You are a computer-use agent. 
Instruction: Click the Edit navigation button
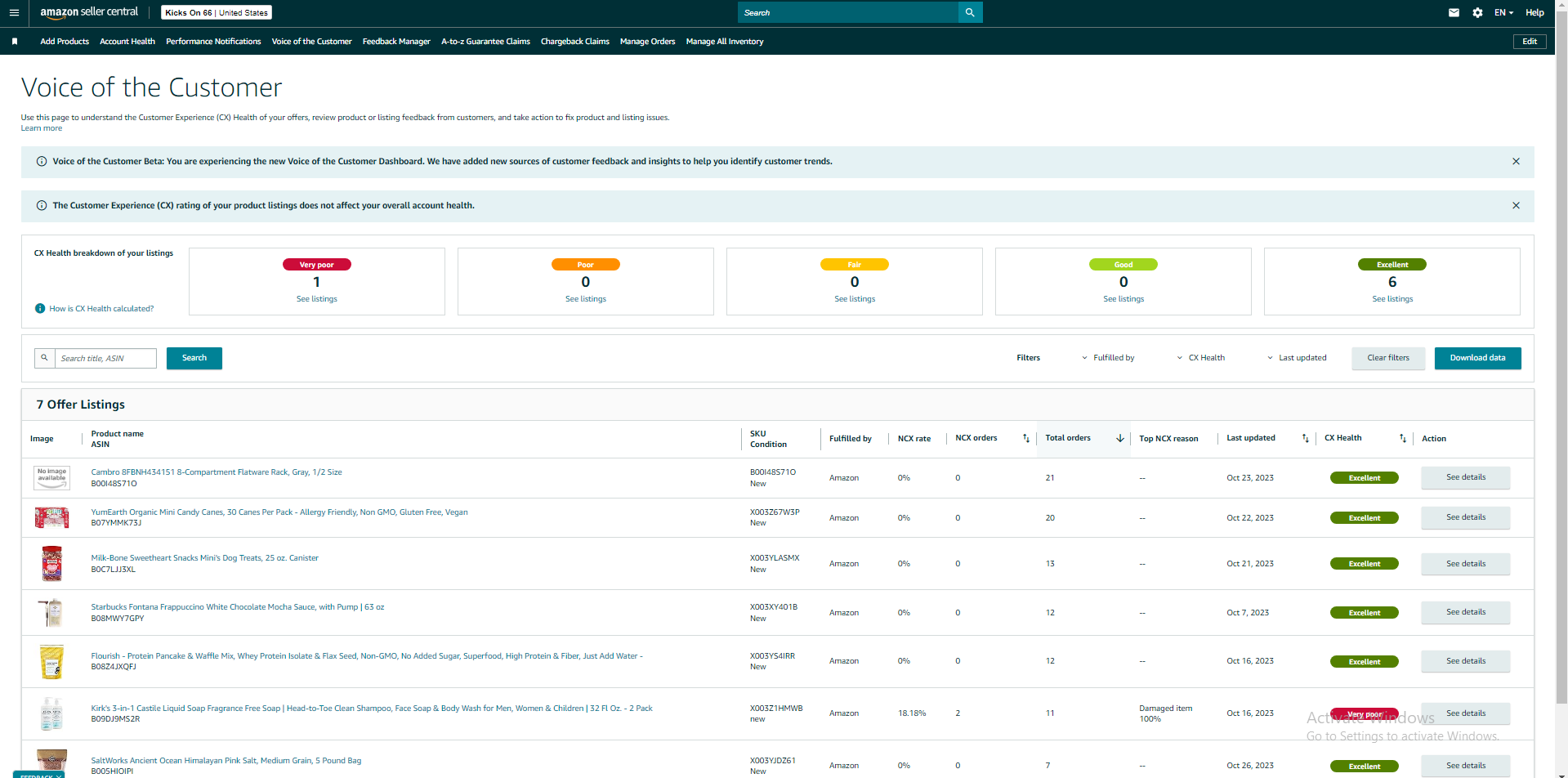[1530, 42]
